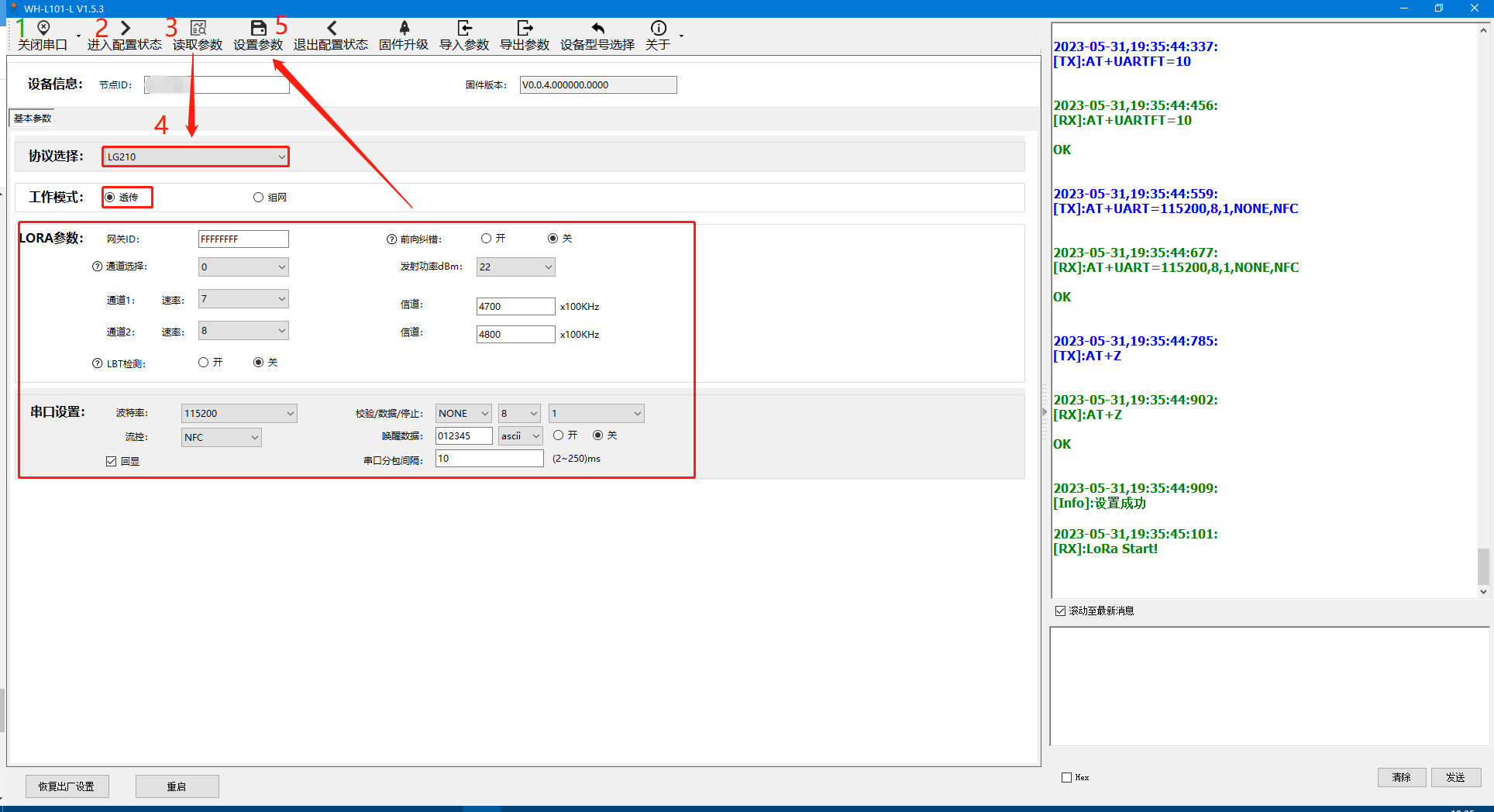Click the 导出参数 export icon
This screenshot has height=812, width=1494.
point(525,29)
